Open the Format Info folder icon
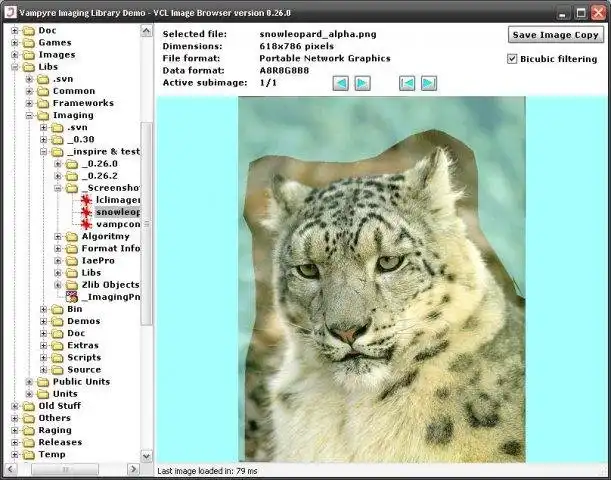Image resolution: width=611 pixels, height=480 pixels. pos(72,249)
